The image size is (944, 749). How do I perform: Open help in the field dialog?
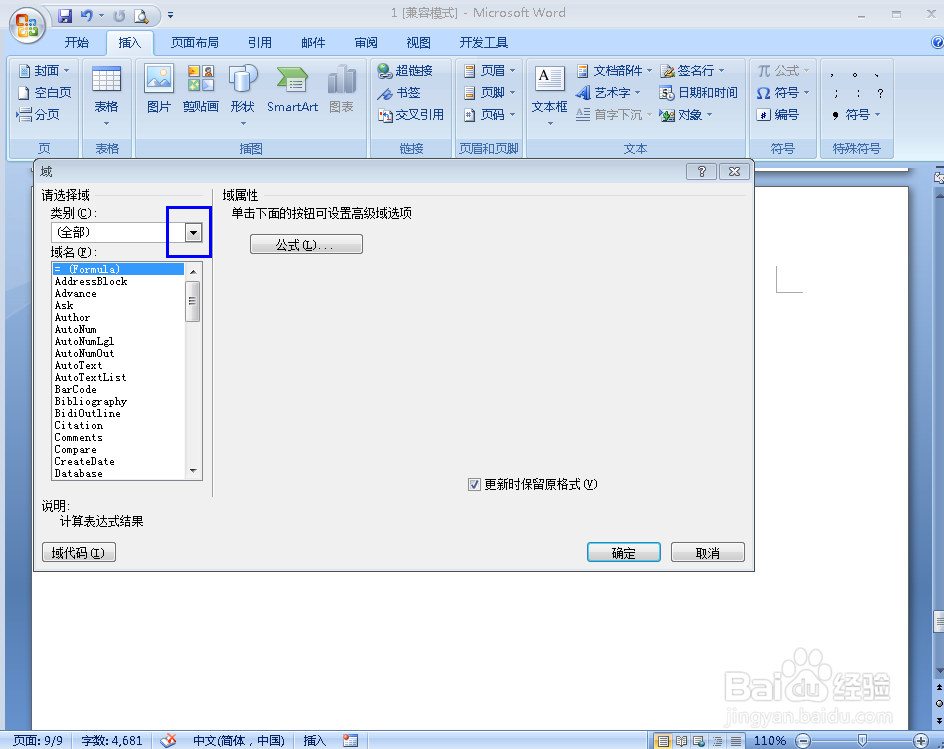pyautogui.click(x=701, y=172)
